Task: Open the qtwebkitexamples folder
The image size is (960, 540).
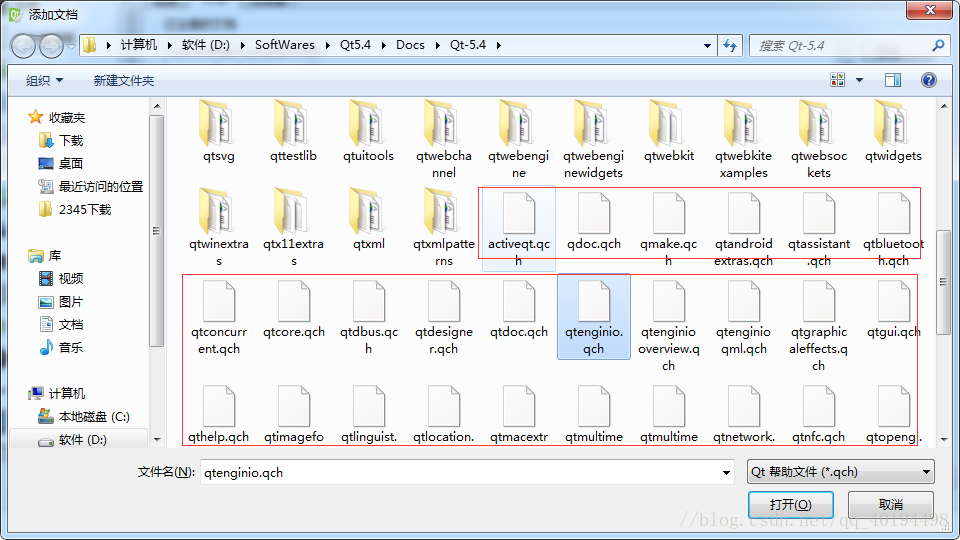Action: click(x=743, y=140)
